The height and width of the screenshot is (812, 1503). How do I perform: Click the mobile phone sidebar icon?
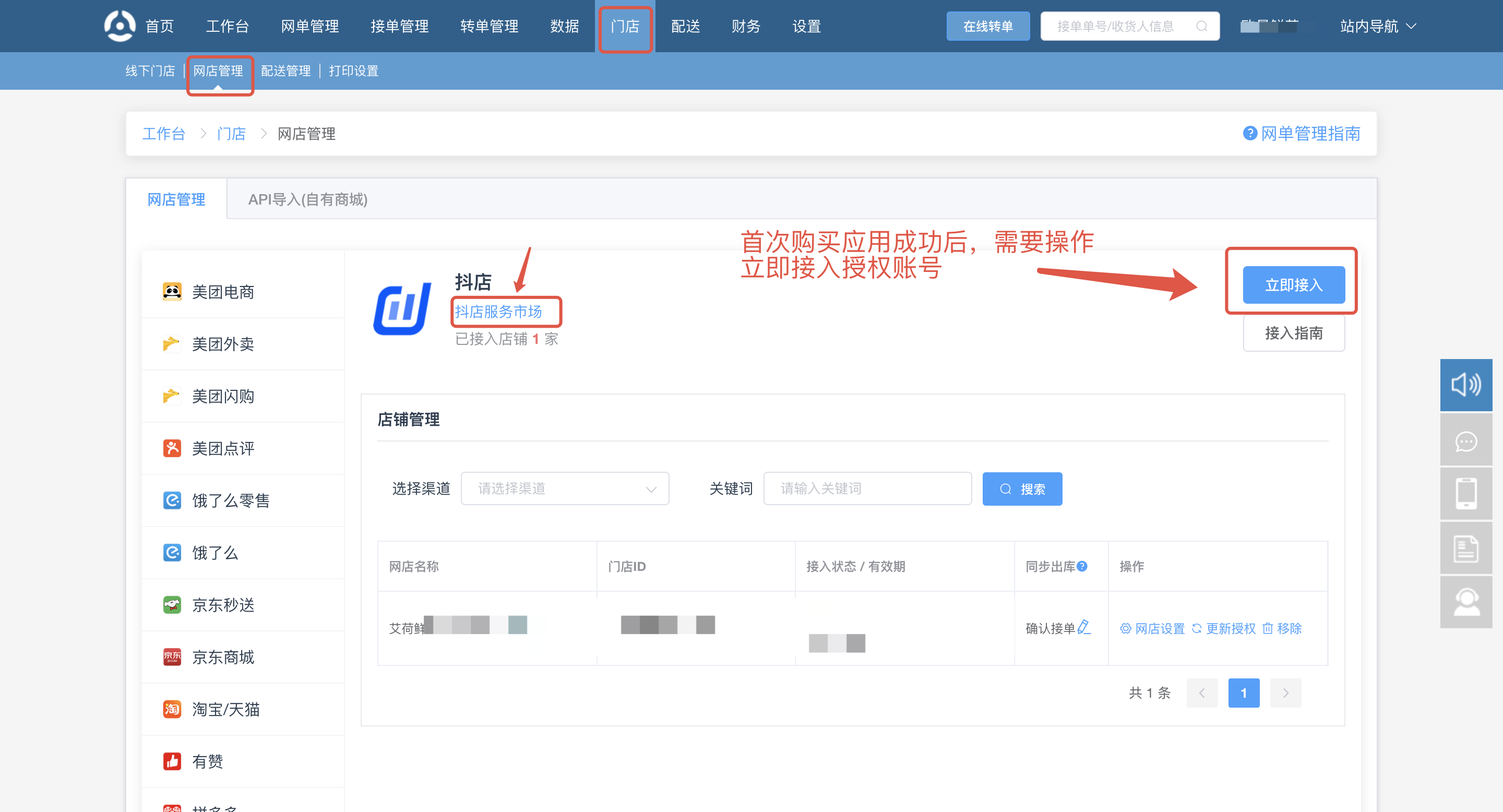point(1465,494)
